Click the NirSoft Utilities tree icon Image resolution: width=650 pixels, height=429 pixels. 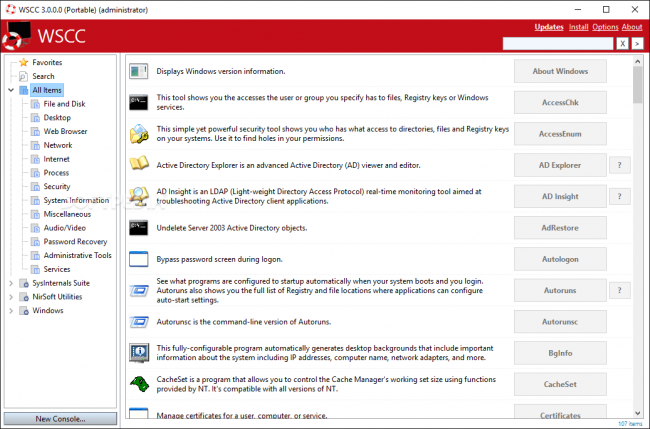24,297
